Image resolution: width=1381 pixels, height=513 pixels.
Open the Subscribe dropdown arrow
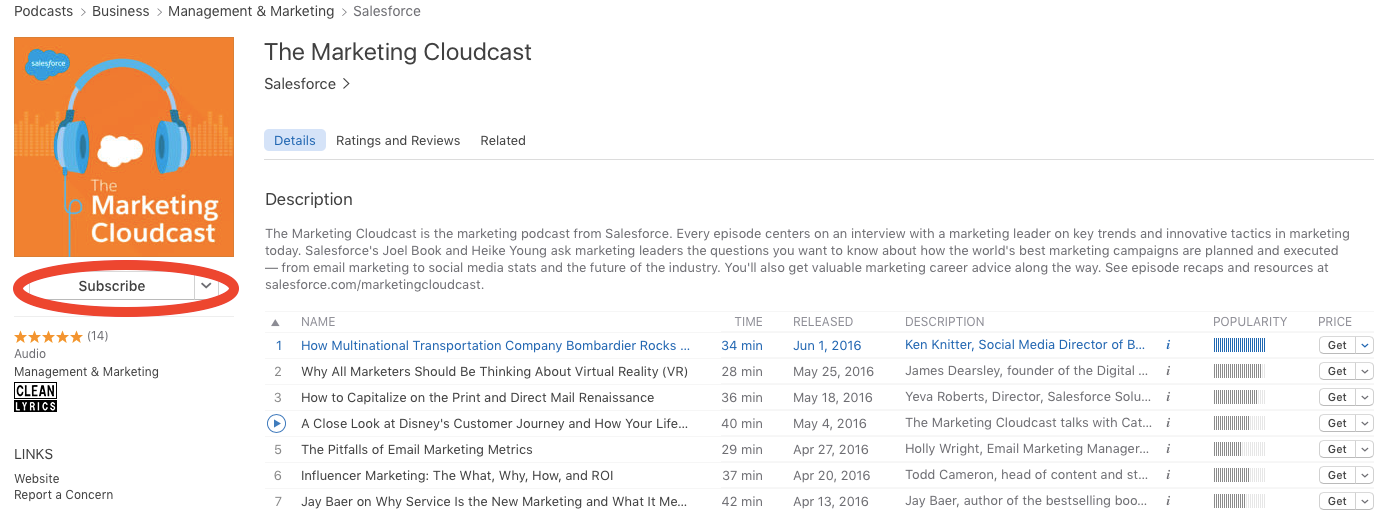206,286
